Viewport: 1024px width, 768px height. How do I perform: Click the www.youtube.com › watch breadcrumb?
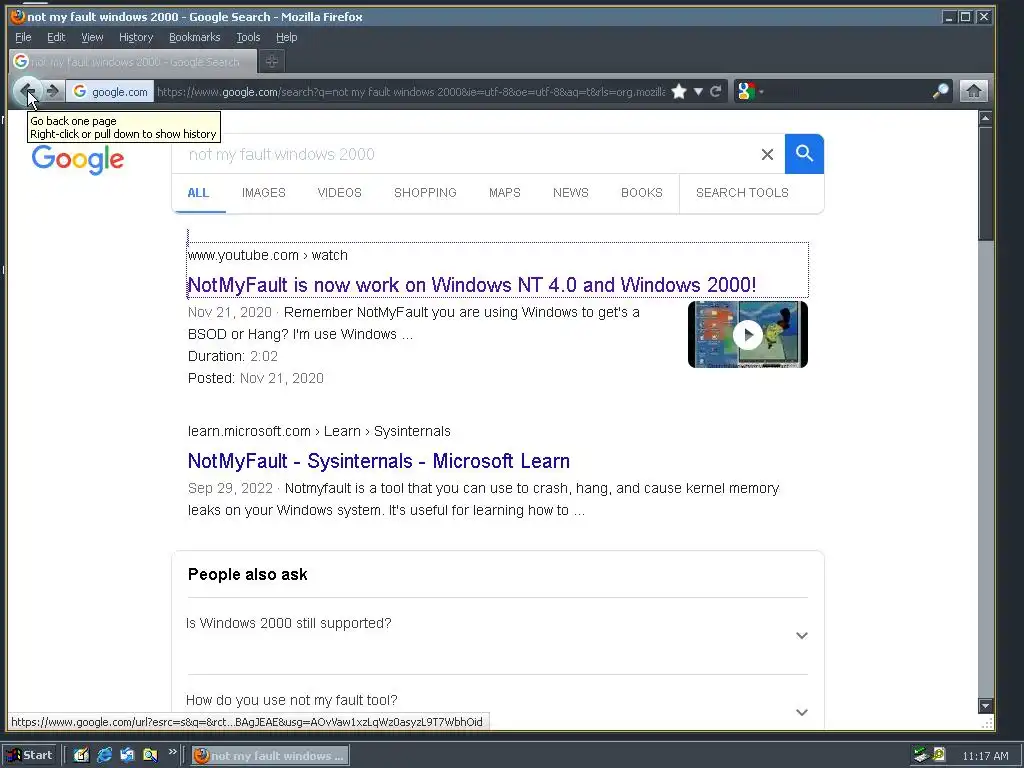pyautogui.click(x=268, y=255)
